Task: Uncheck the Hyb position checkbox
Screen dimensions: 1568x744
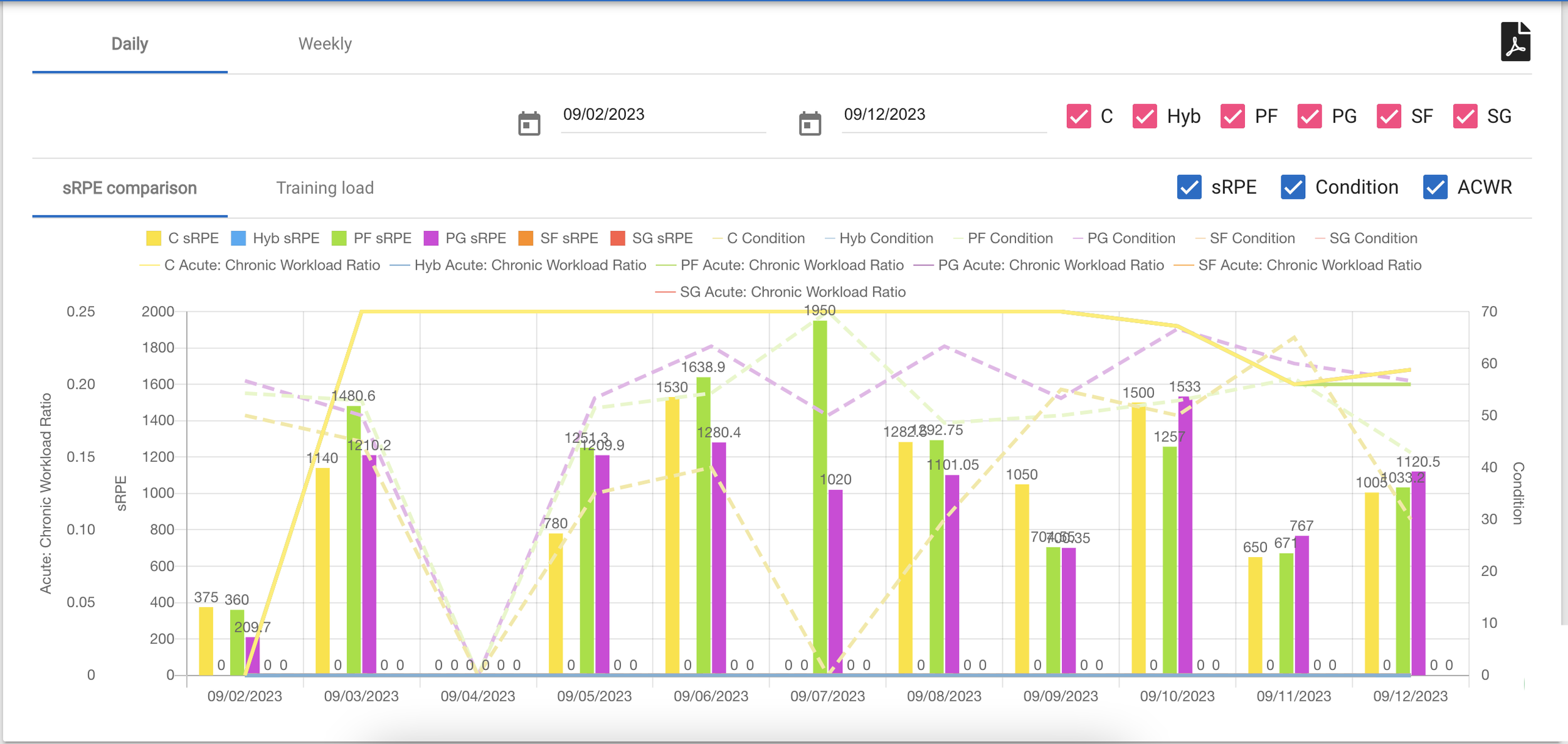Action: (1144, 117)
